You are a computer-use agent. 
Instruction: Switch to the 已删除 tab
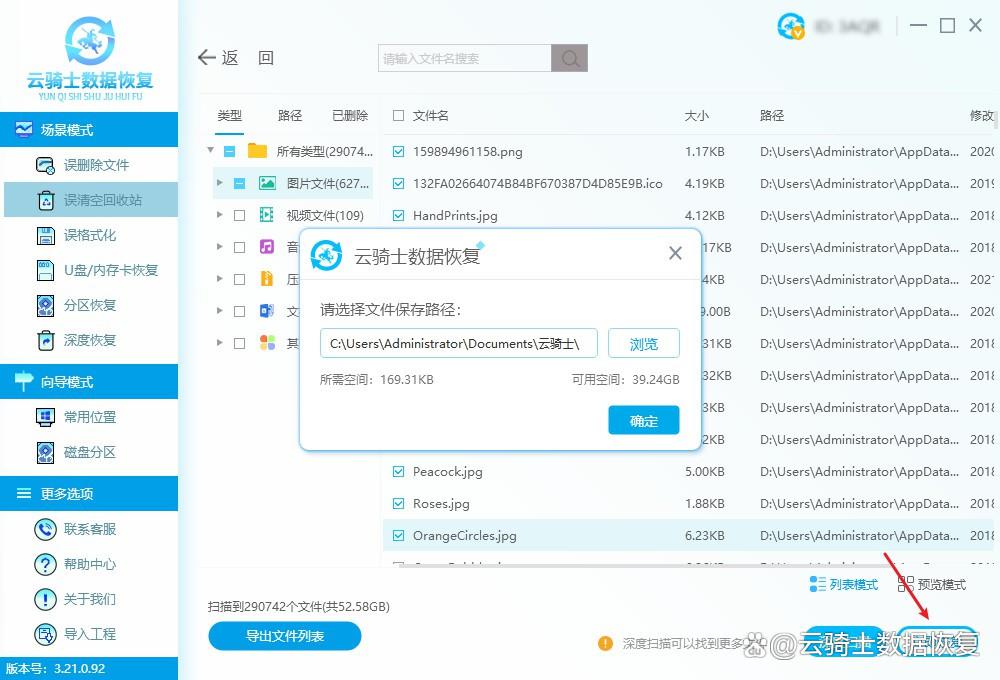pos(350,115)
